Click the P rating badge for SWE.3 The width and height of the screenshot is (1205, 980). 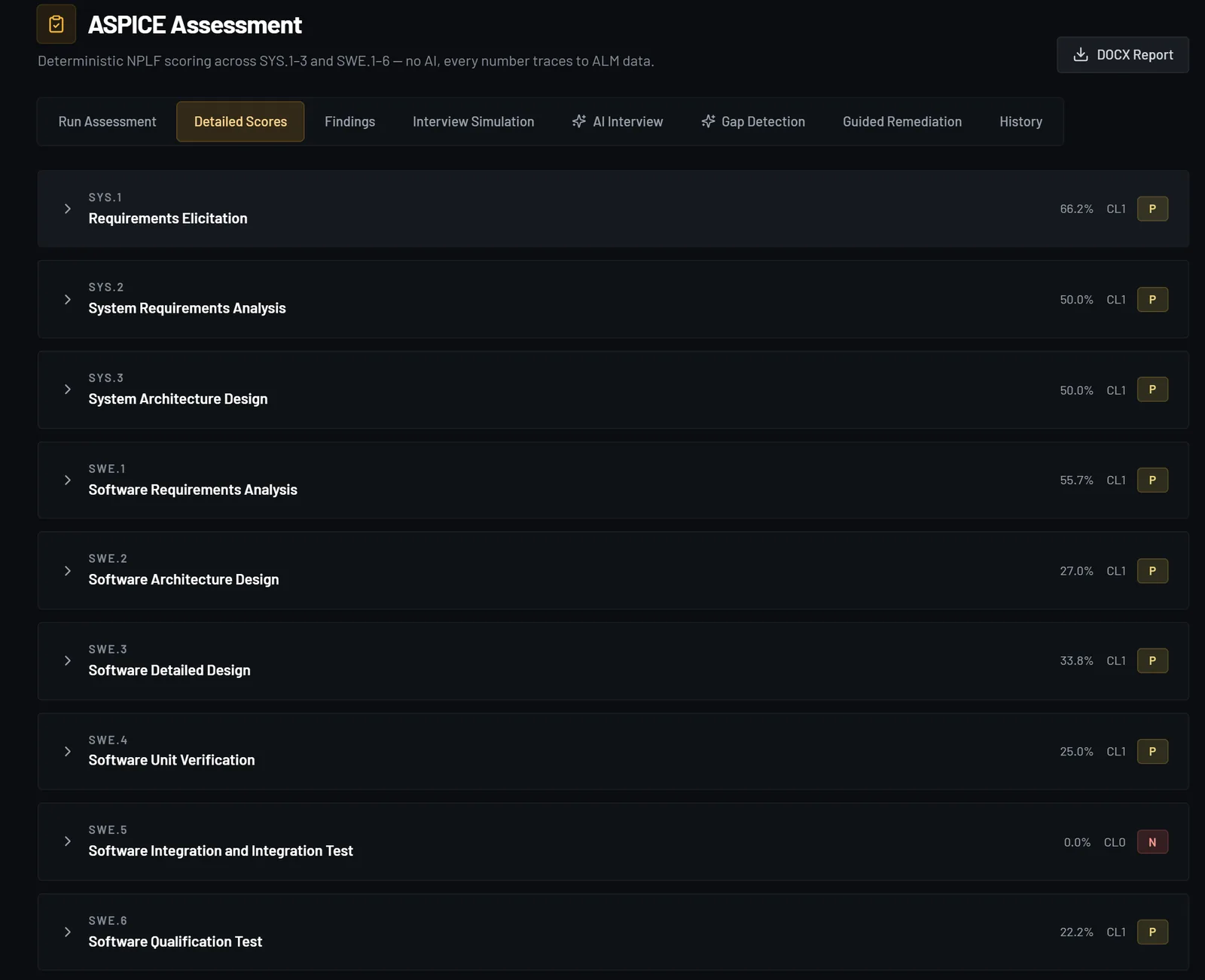coord(1152,661)
